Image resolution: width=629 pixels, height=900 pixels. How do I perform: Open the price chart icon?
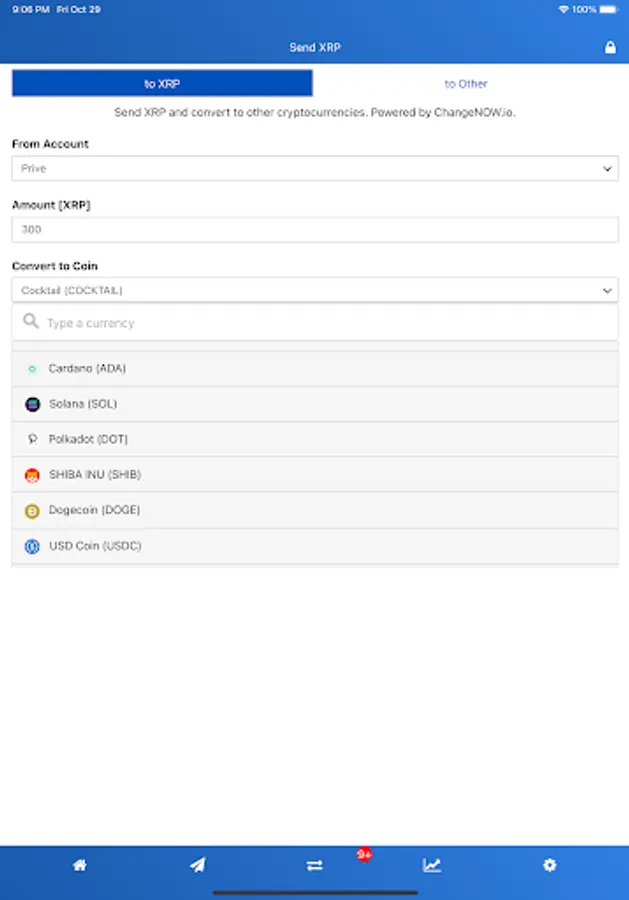pyautogui.click(x=432, y=865)
